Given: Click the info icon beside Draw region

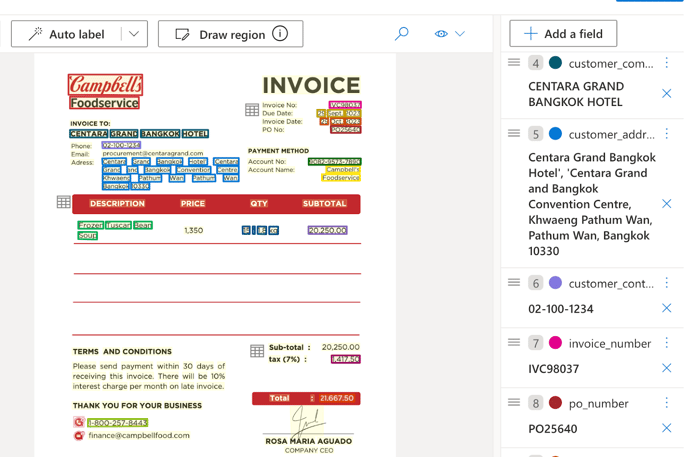Looking at the screenshot, I should click(x=280, y=34).
